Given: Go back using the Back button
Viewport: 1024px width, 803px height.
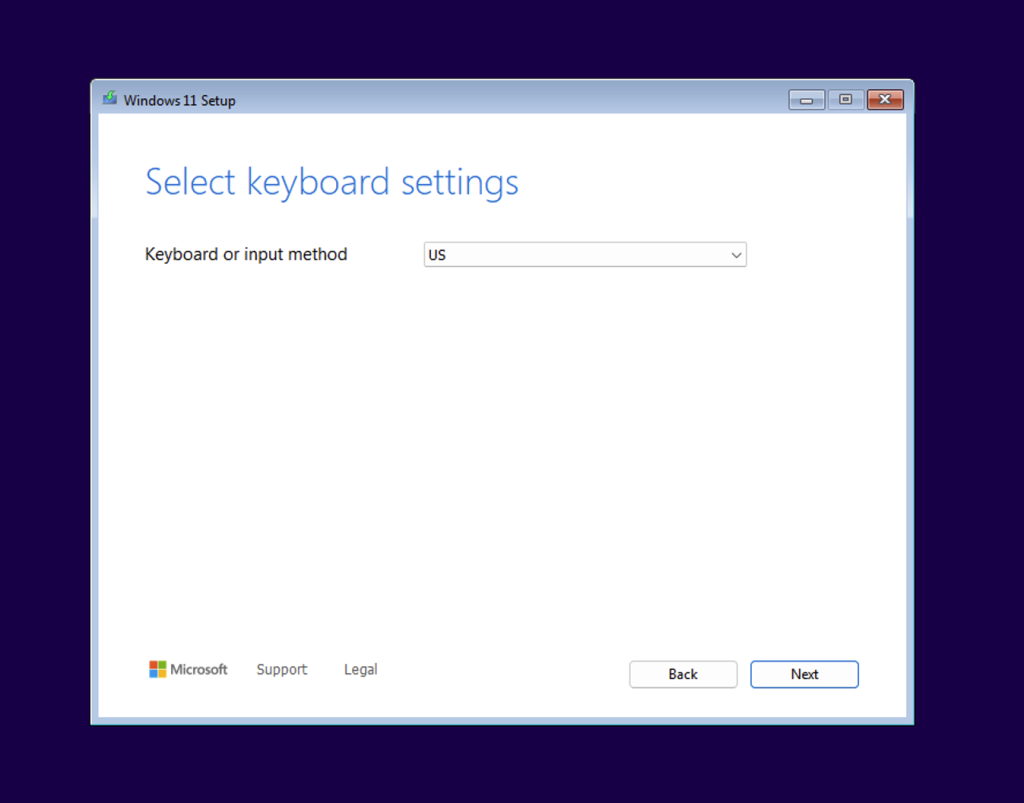Looking at the screenshot, I should point(683,674).
